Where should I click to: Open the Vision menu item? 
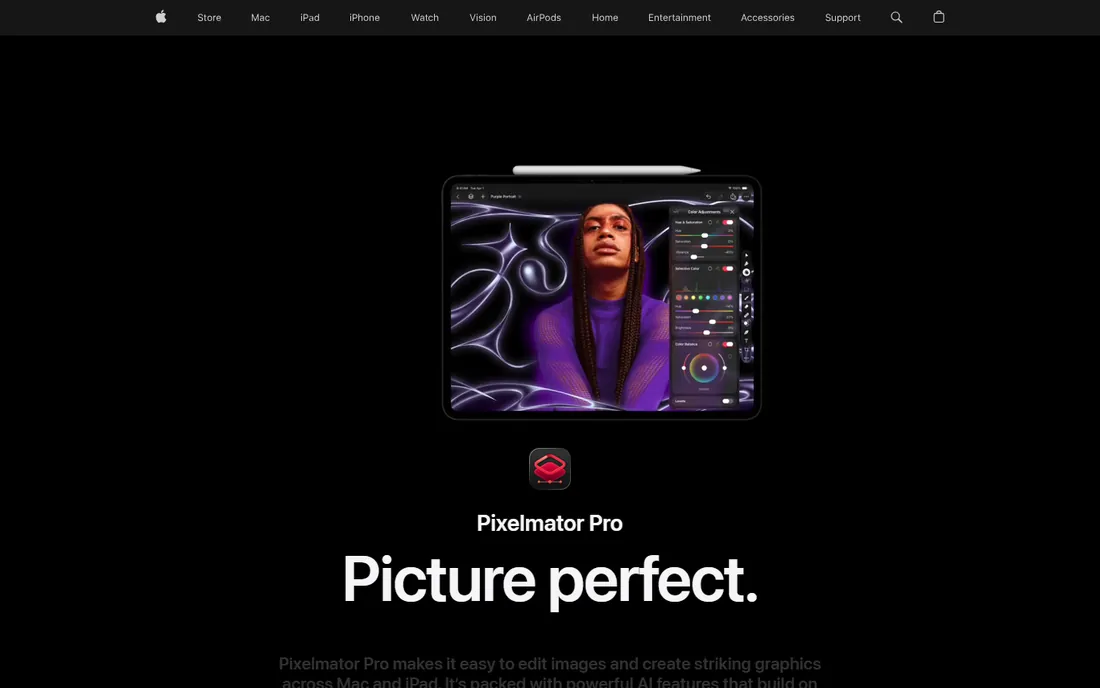tap(483, 18)
